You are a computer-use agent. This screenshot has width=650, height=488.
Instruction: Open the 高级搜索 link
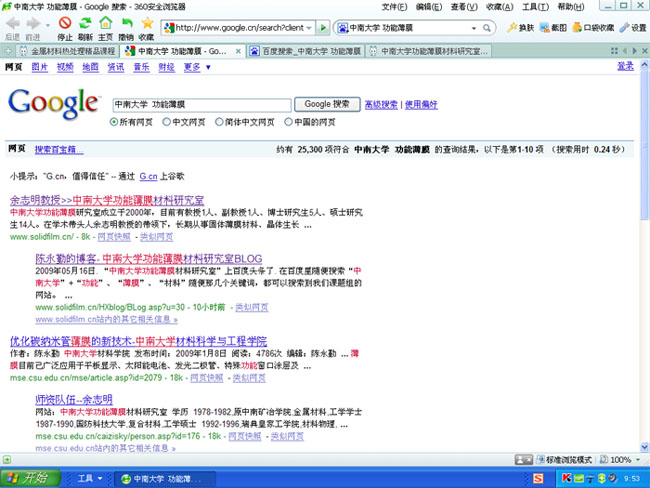tap(381, 105)
